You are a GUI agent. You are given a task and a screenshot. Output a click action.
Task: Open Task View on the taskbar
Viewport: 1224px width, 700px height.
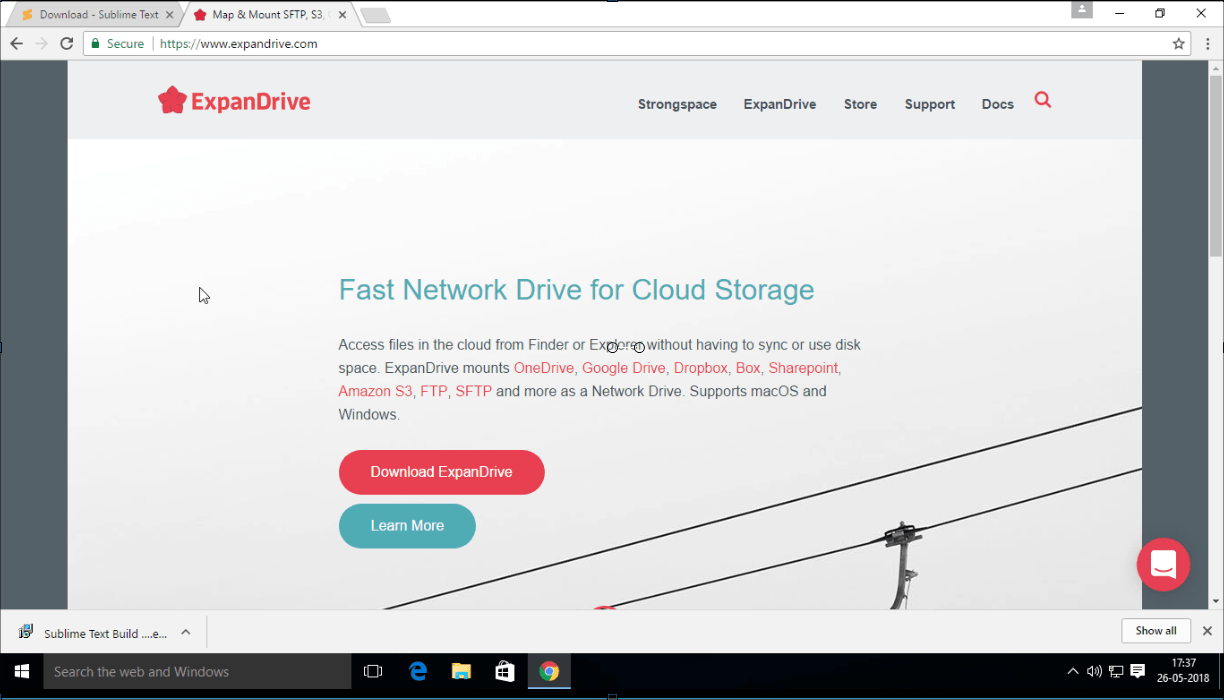click(373, 671)
